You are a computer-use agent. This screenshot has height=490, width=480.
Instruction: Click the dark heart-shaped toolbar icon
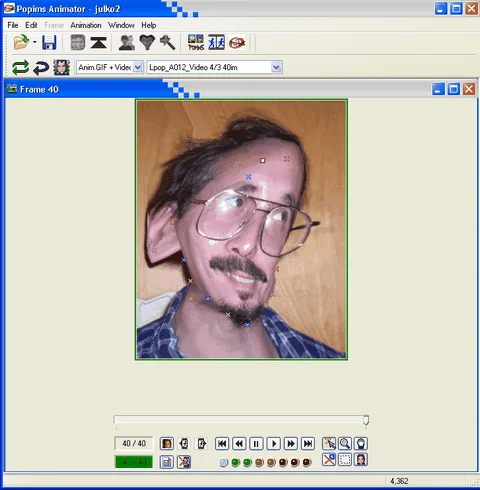[x=147, y=43]
